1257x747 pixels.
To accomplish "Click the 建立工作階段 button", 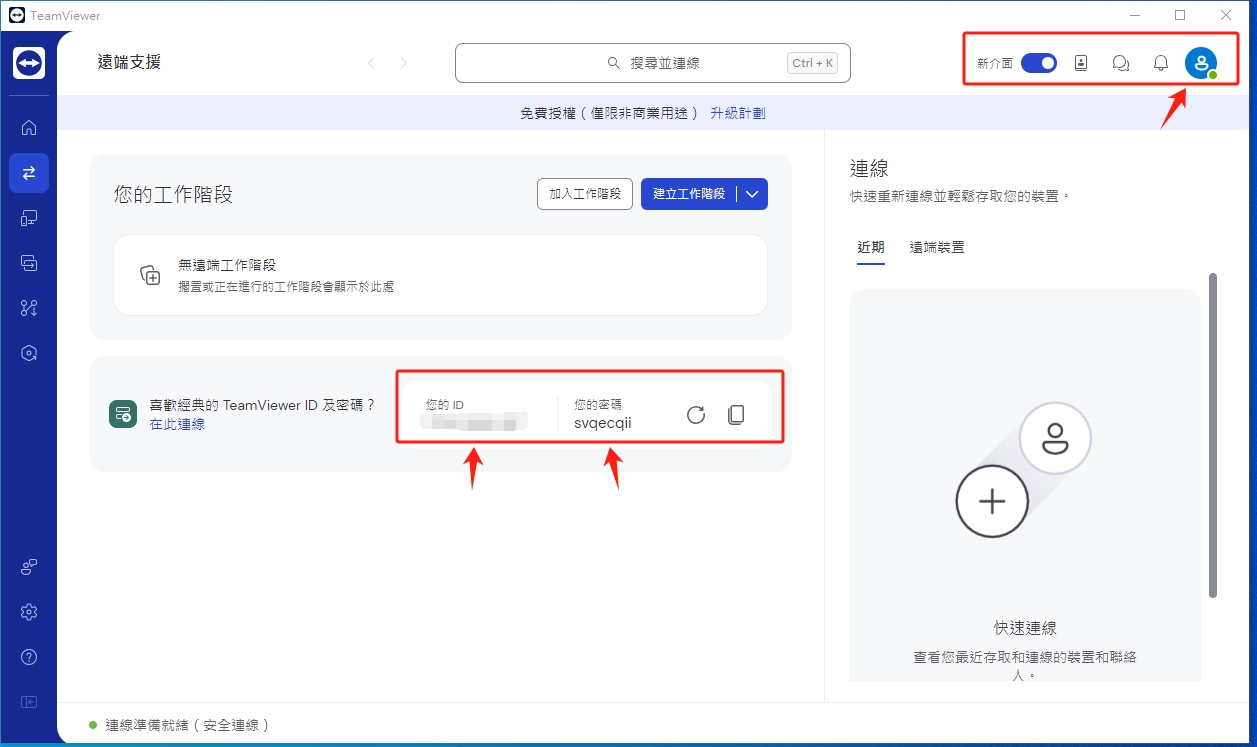I will coord(689,194).
